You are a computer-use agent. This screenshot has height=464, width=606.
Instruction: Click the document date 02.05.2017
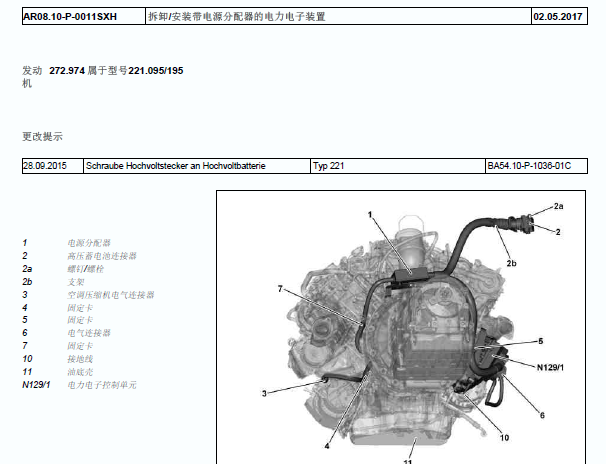(558, 17)
